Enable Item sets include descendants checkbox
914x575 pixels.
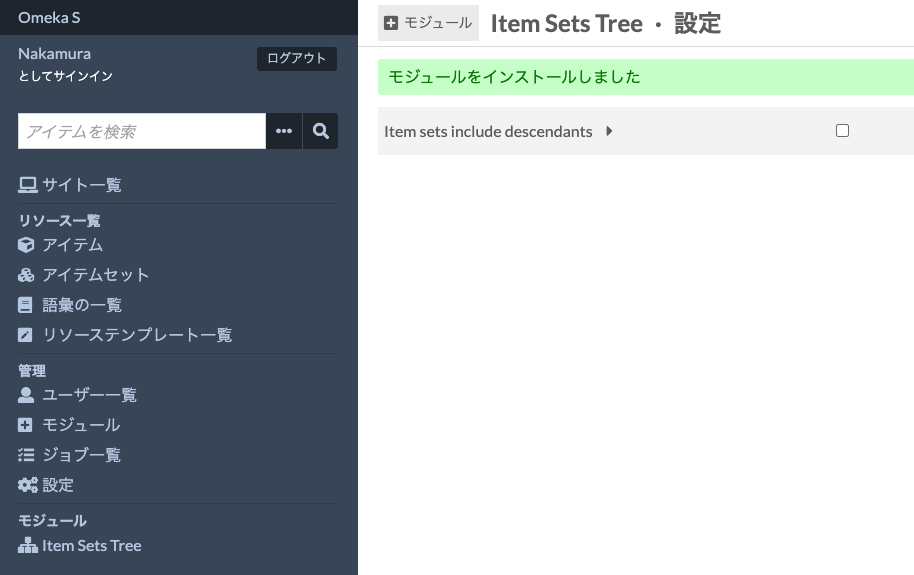[x=842, y=131]
